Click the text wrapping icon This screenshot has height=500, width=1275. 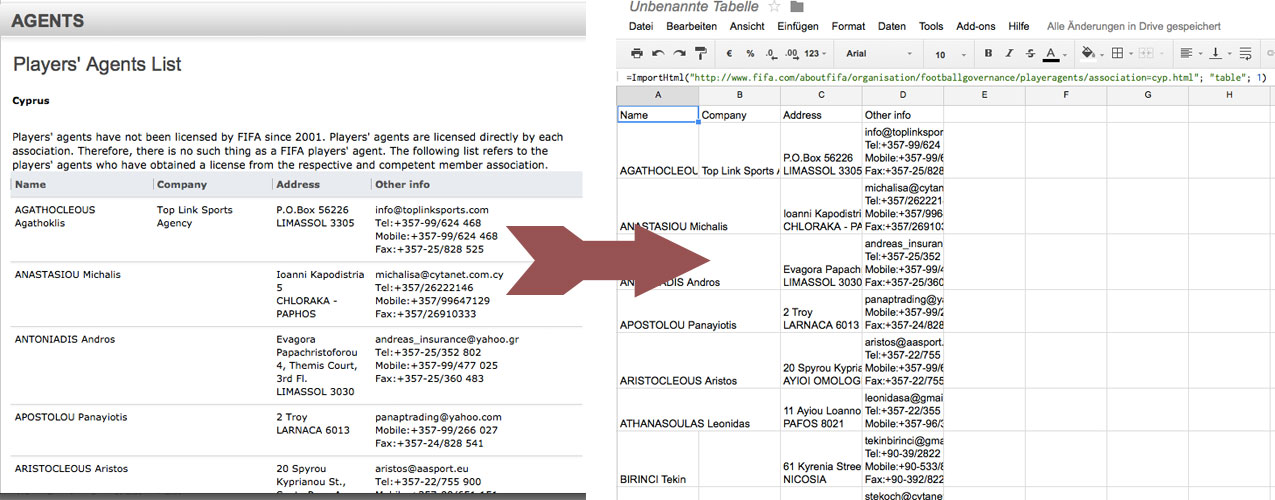1246,53
